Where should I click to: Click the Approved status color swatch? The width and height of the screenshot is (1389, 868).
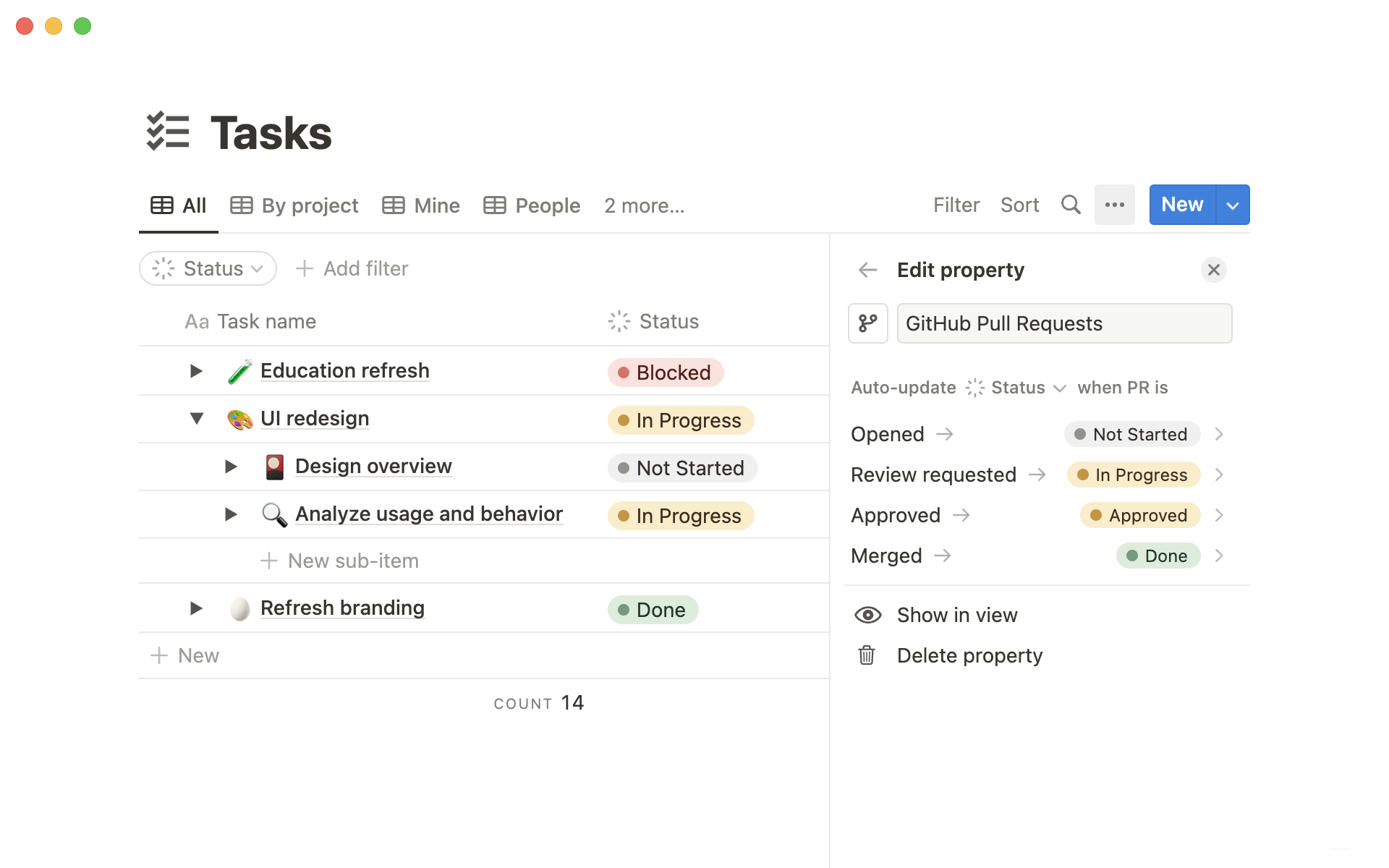click(1093, 515)
